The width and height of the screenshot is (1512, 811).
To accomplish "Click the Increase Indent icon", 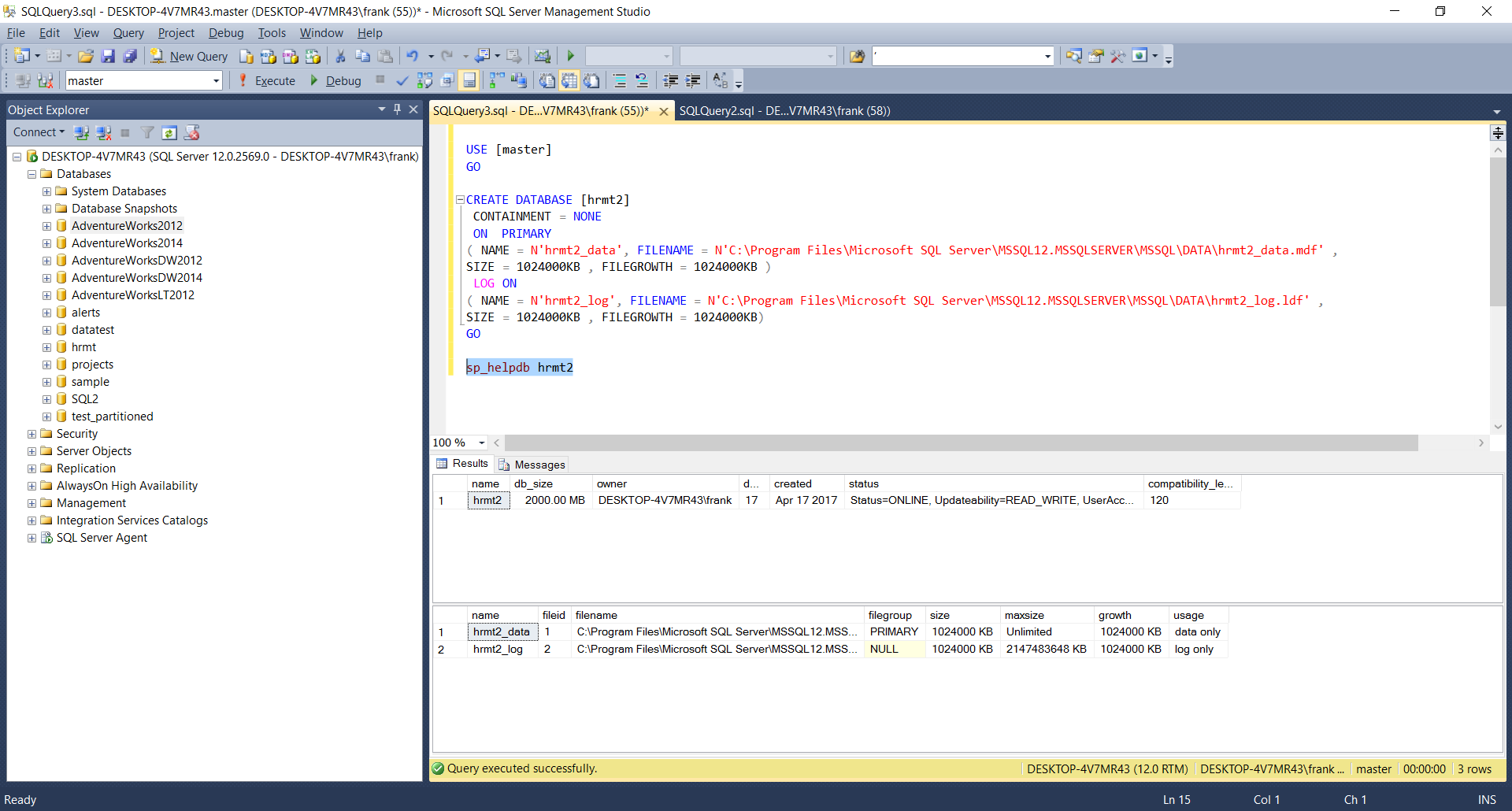I will [x=694, y=80].
